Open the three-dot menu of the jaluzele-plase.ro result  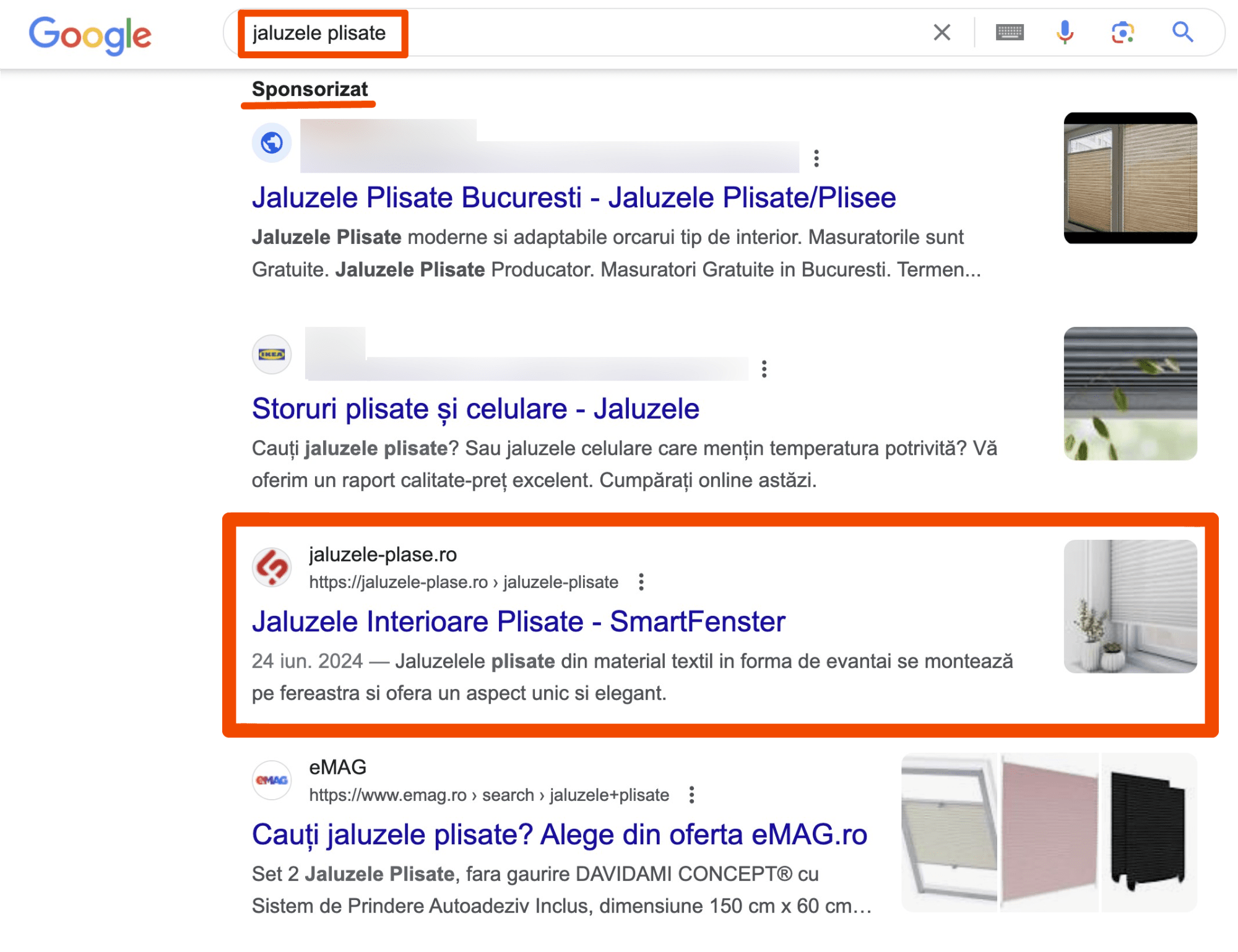641,582
